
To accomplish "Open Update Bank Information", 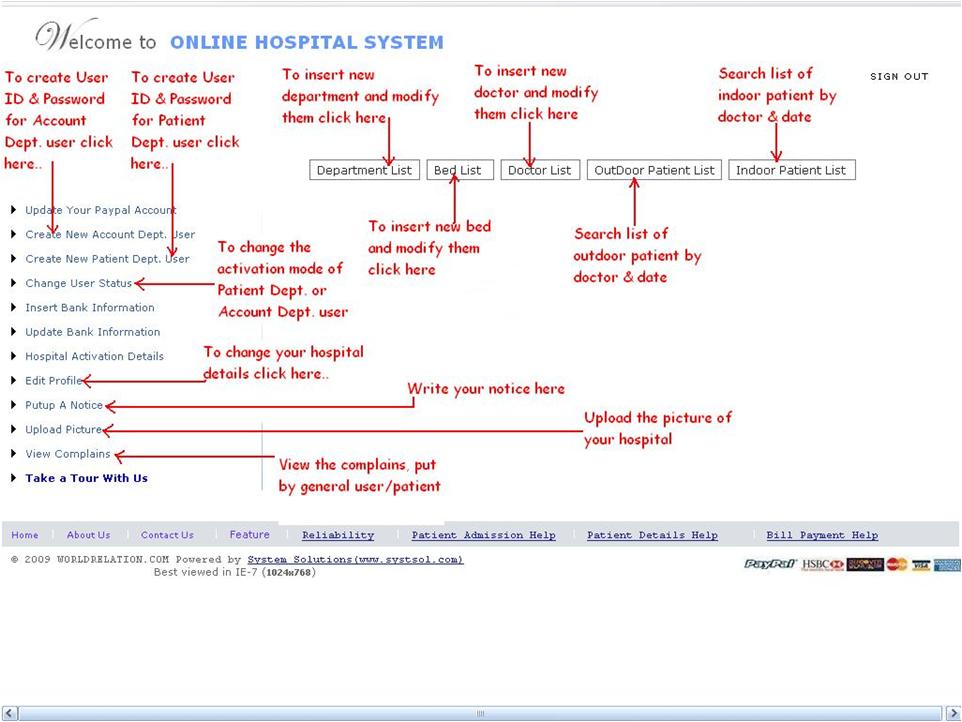I will click(x=93, y=332).
